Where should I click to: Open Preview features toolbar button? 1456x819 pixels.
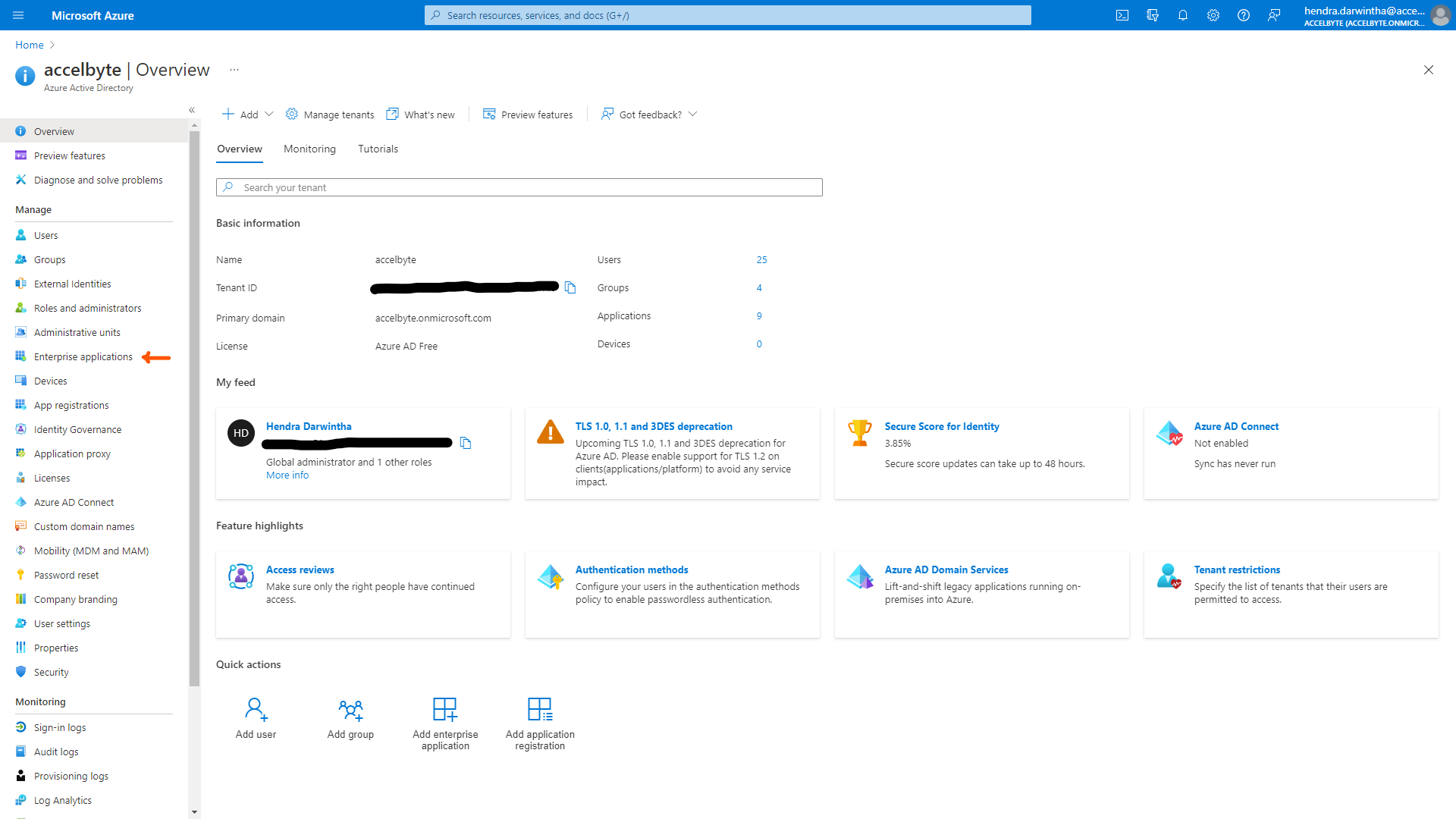point(528,115)
